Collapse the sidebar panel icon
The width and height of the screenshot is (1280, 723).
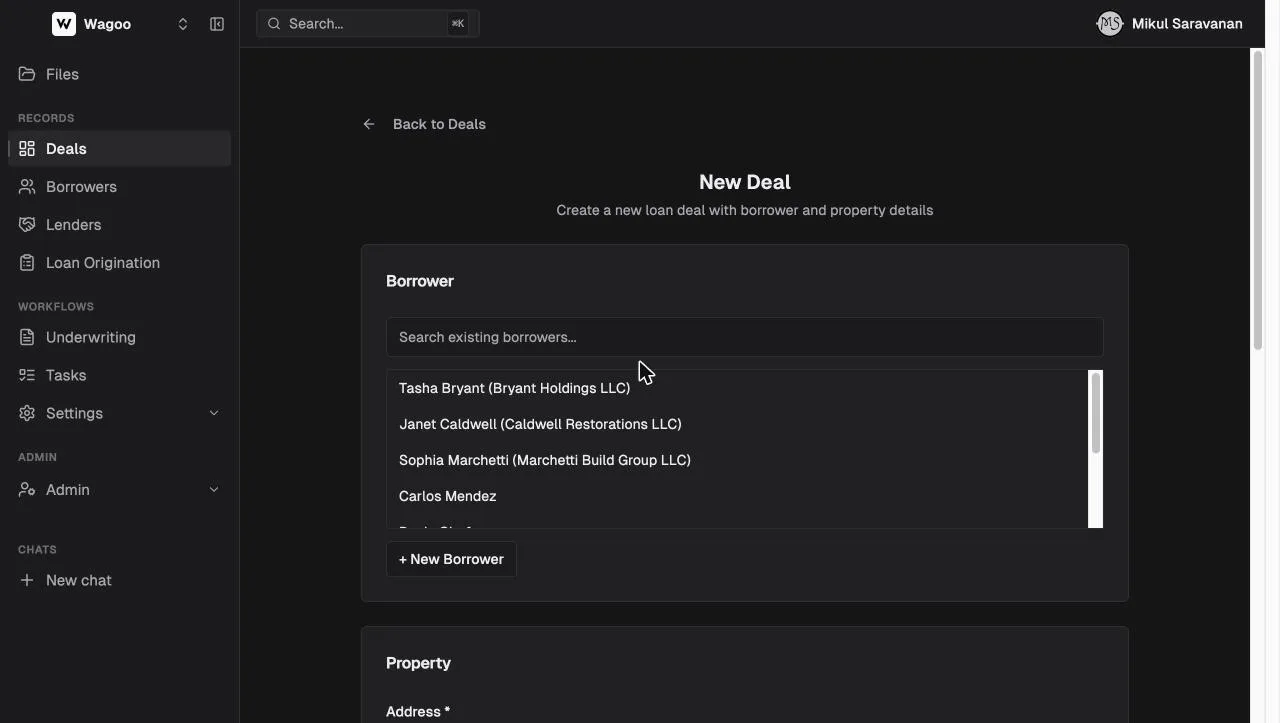coord(217,24)
